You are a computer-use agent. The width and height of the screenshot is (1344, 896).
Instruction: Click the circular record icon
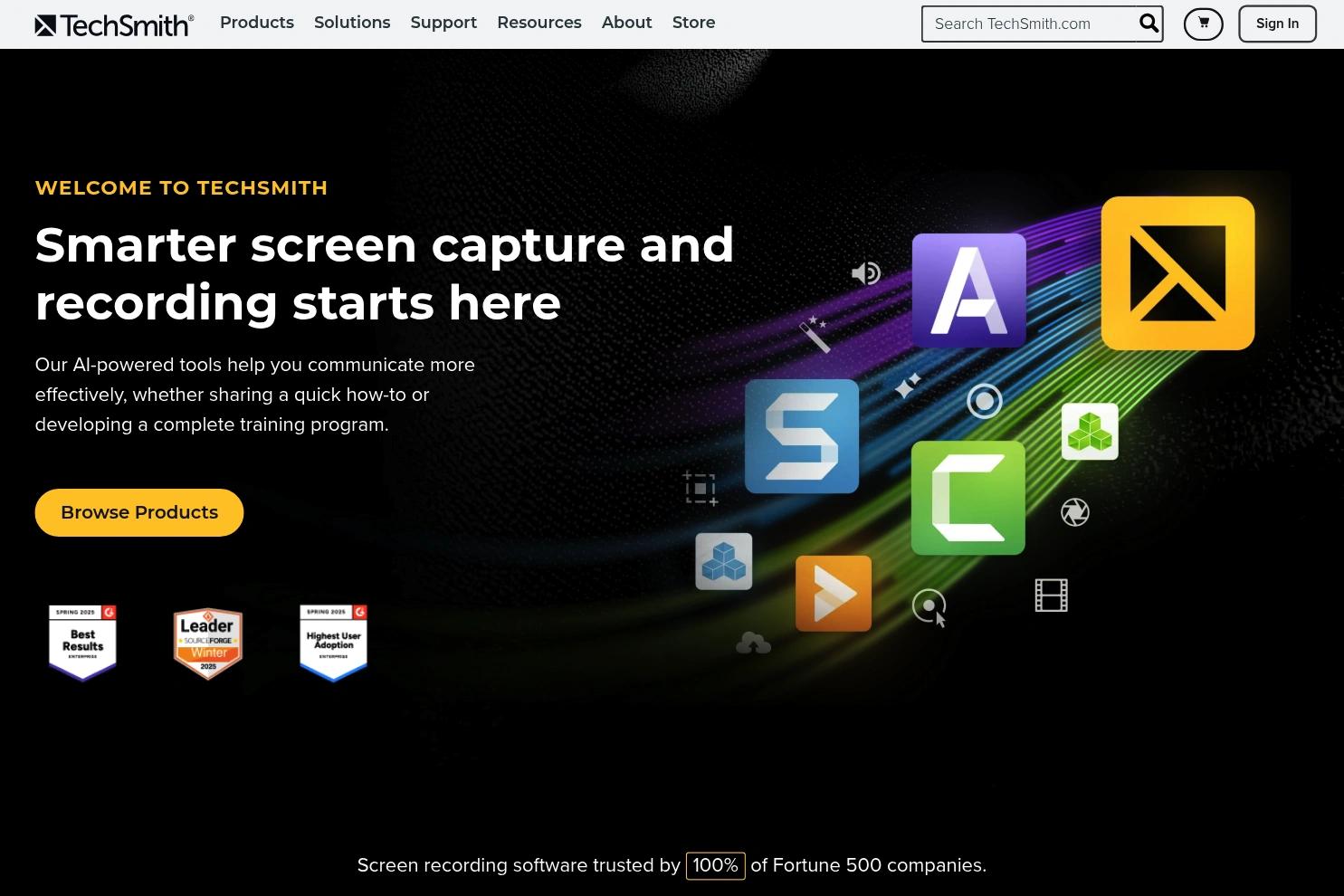coord(985,401)
